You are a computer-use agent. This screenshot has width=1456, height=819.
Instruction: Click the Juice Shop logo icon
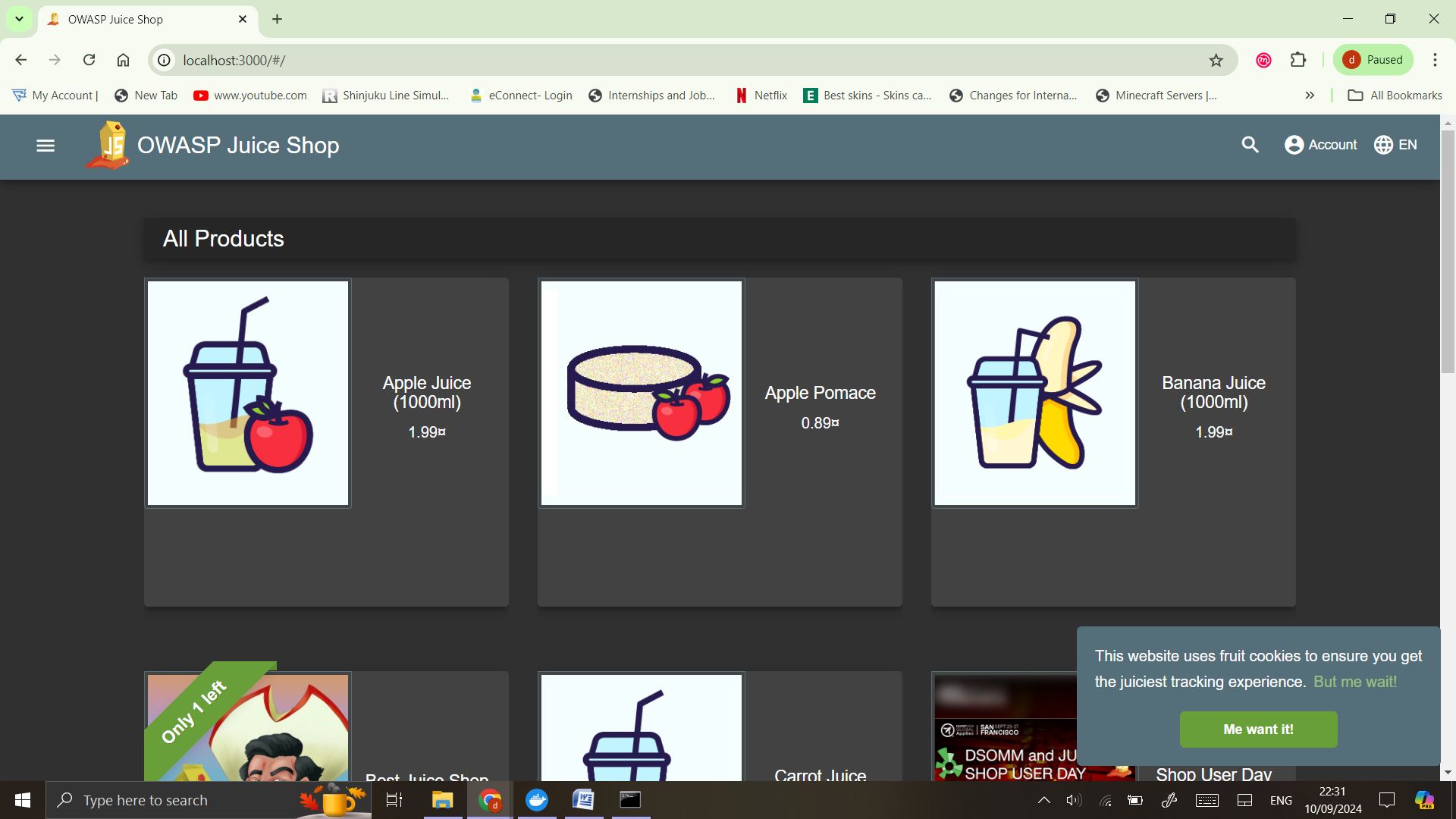[107, 145]
